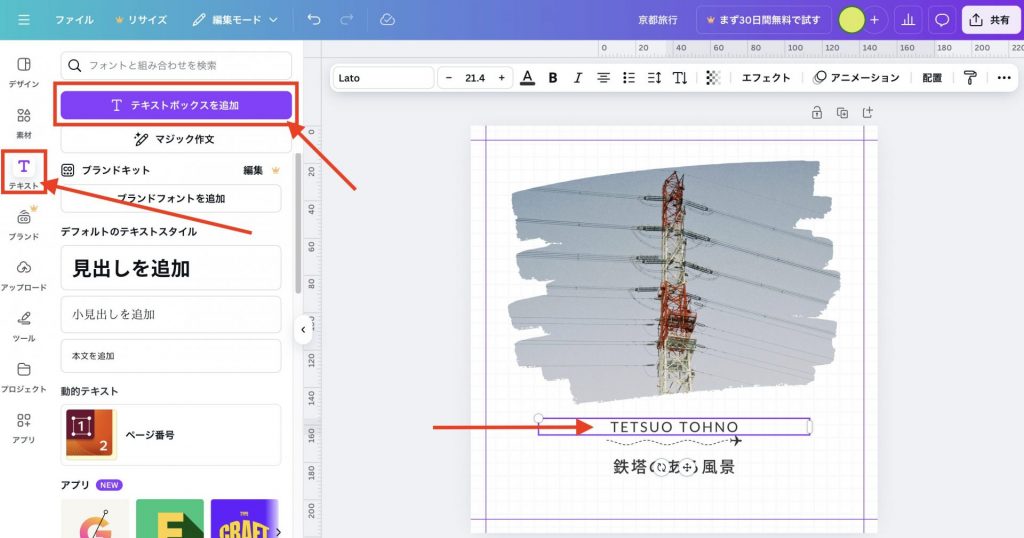Click the 京都旅行 design title
Image resolution: width=1024 pixels, height=538 pixels.
658,20
